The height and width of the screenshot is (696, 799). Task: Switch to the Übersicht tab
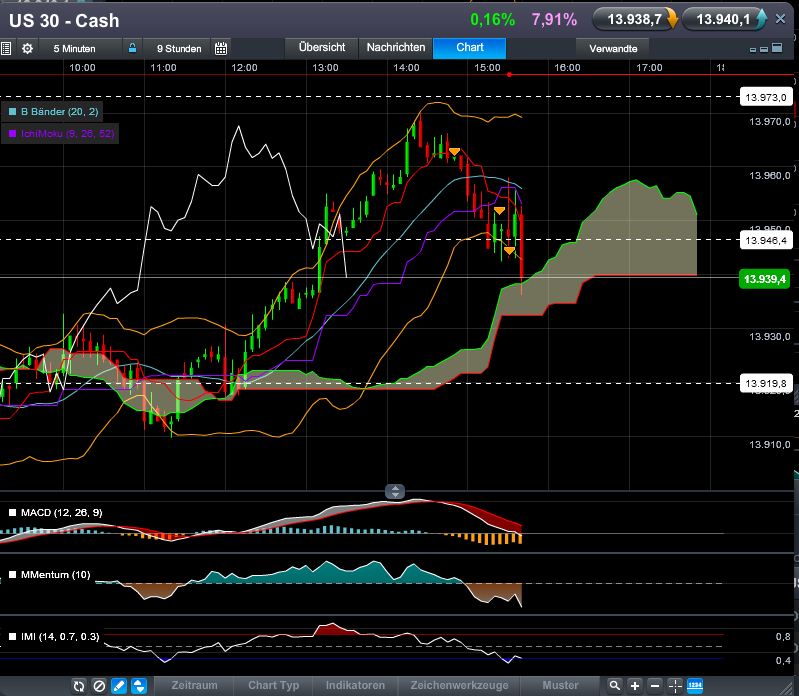click(322, 47)
